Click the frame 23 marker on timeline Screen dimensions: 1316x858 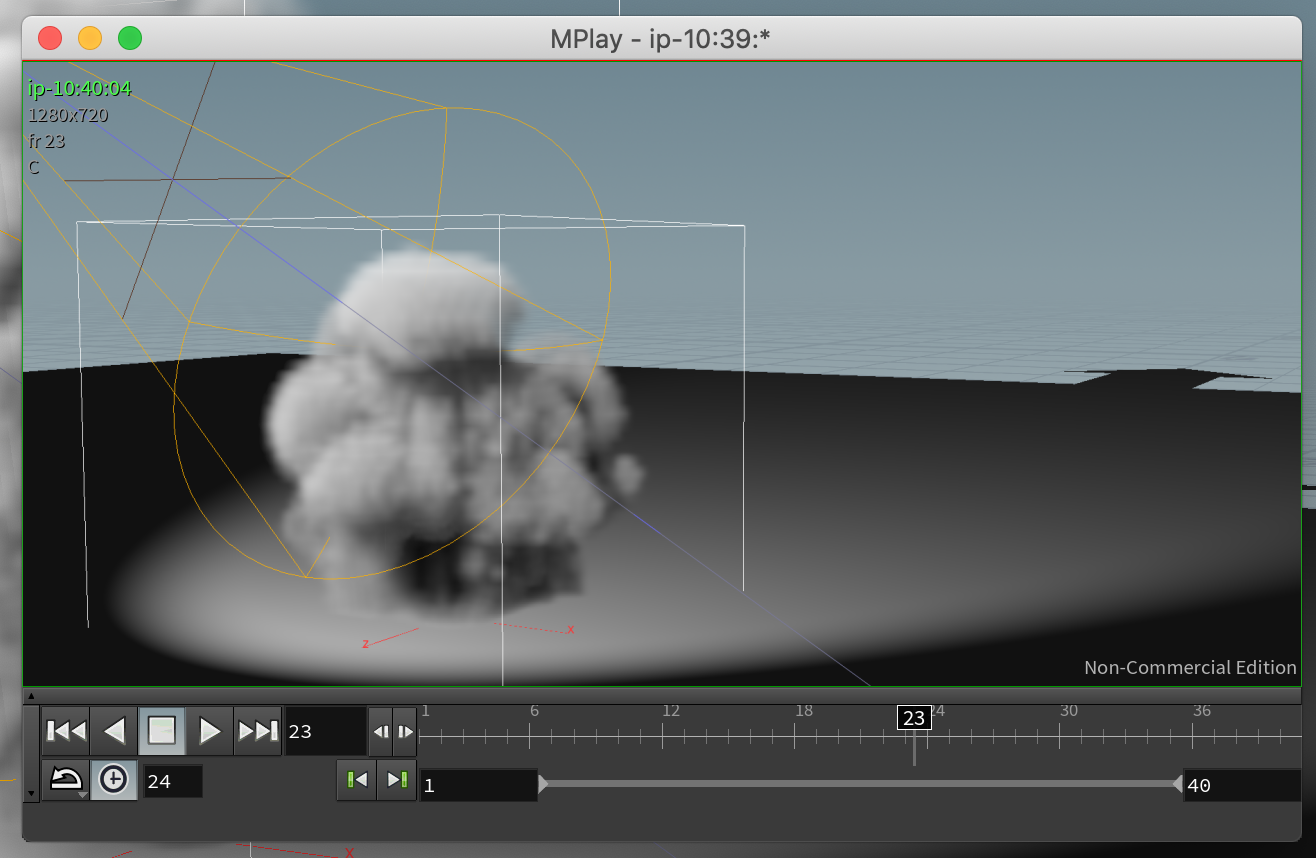pyautogui.click(x=913, y=718)
